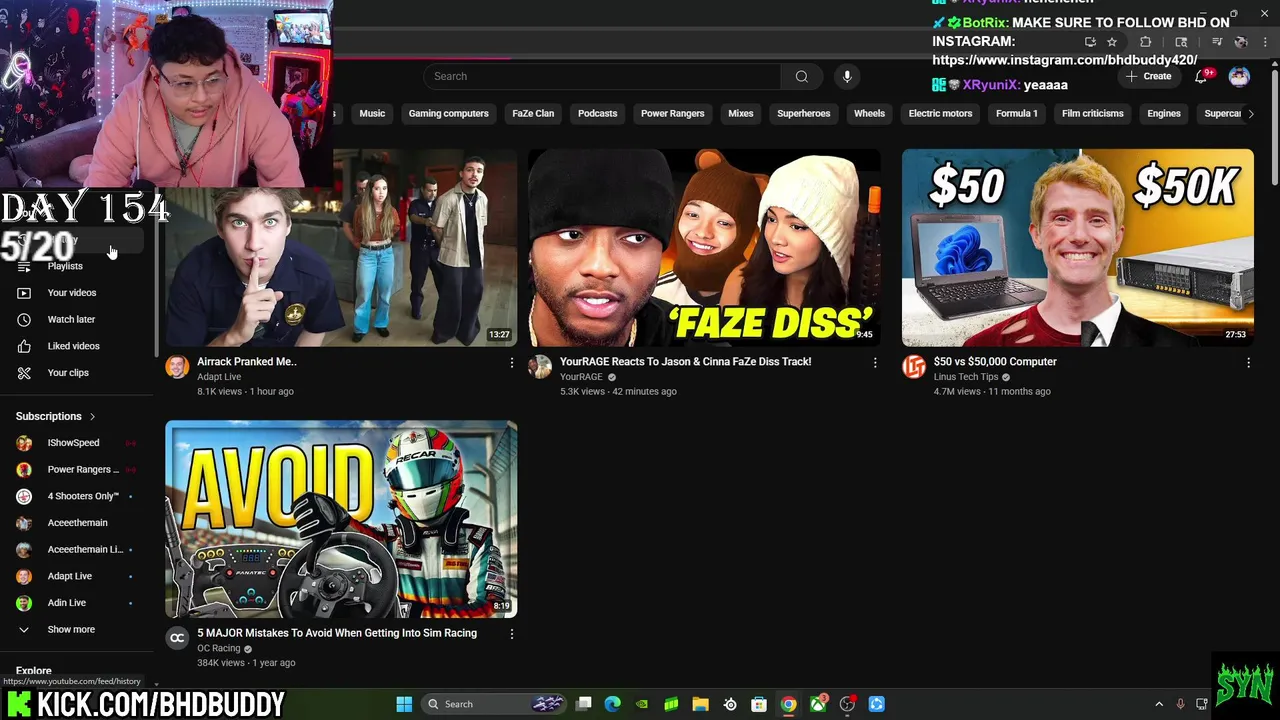Open Task View from the taskbar
The height and width of the screenshot is (720, 1280).
(584, 704)
